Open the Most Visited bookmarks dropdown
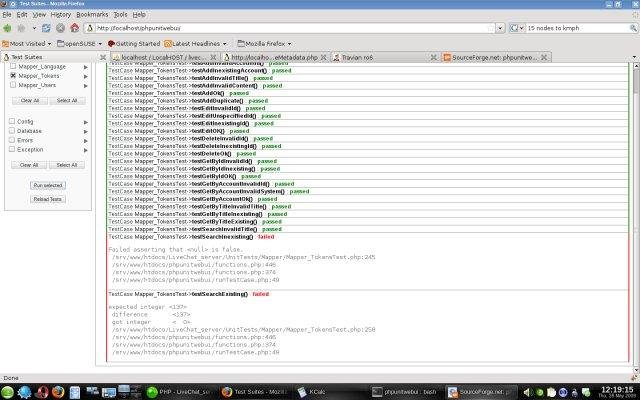640x400 pixels. 27,44
